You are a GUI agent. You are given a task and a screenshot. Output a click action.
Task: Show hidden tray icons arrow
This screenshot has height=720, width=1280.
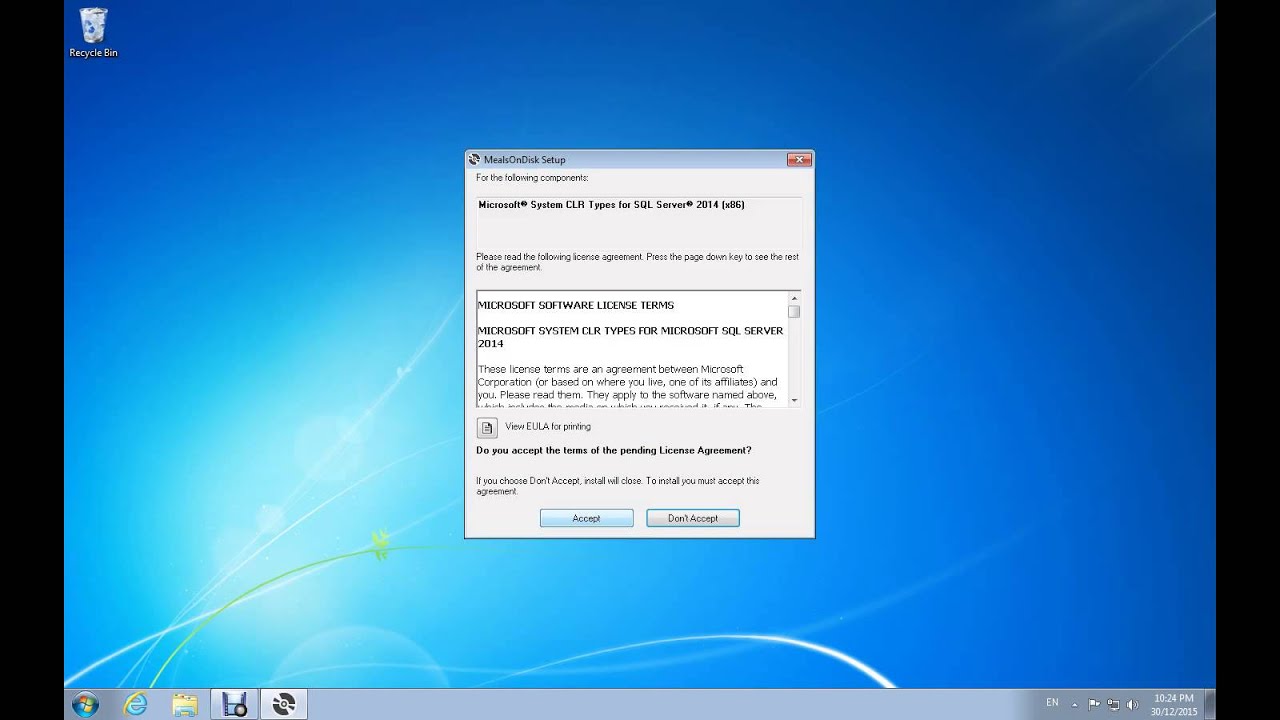coord(1075,704)
